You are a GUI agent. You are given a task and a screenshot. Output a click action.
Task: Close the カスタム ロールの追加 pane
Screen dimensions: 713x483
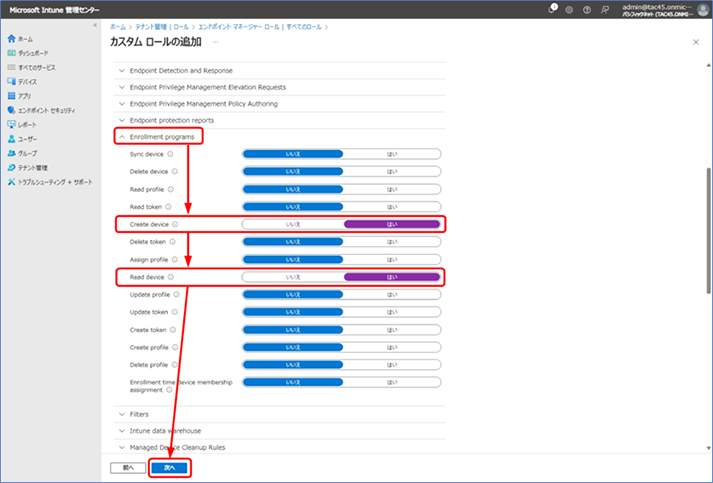(x=696, y=42)
